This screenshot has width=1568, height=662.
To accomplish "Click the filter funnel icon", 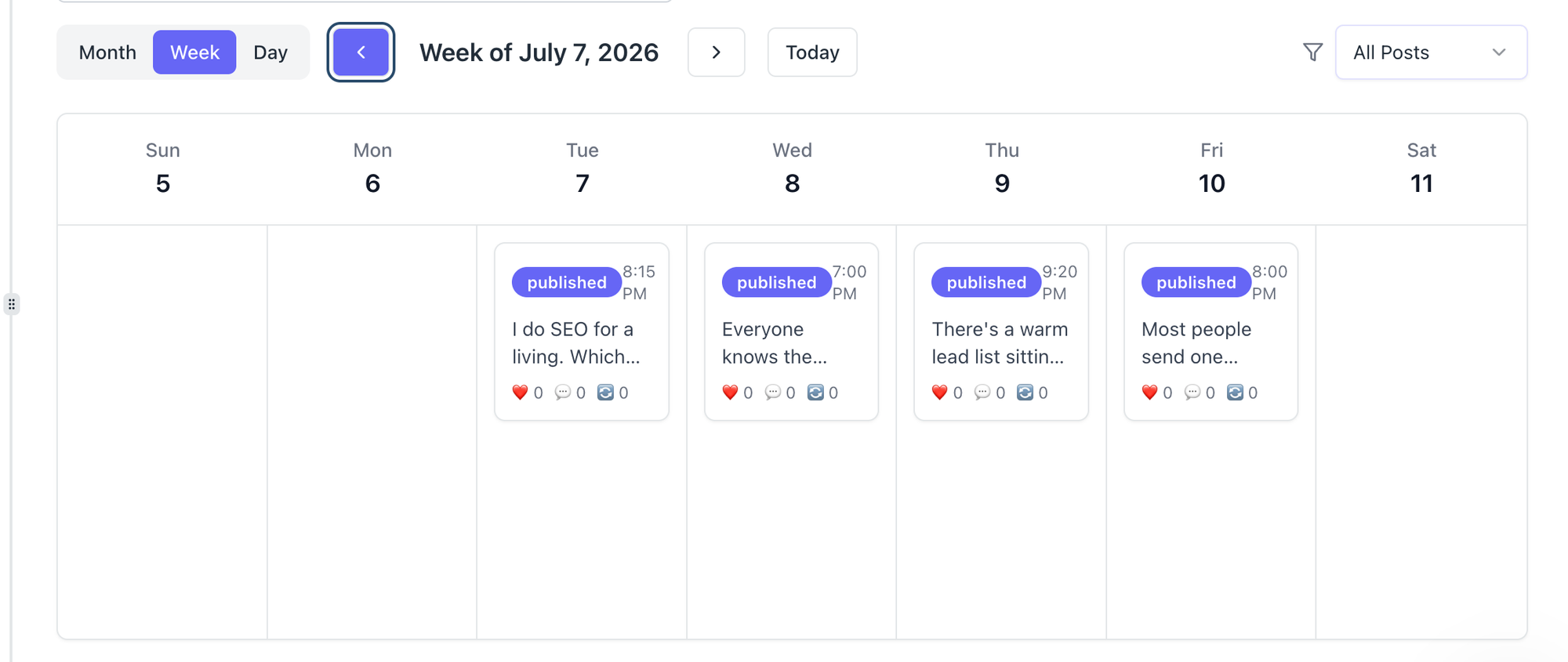I will click(1312, 52).
